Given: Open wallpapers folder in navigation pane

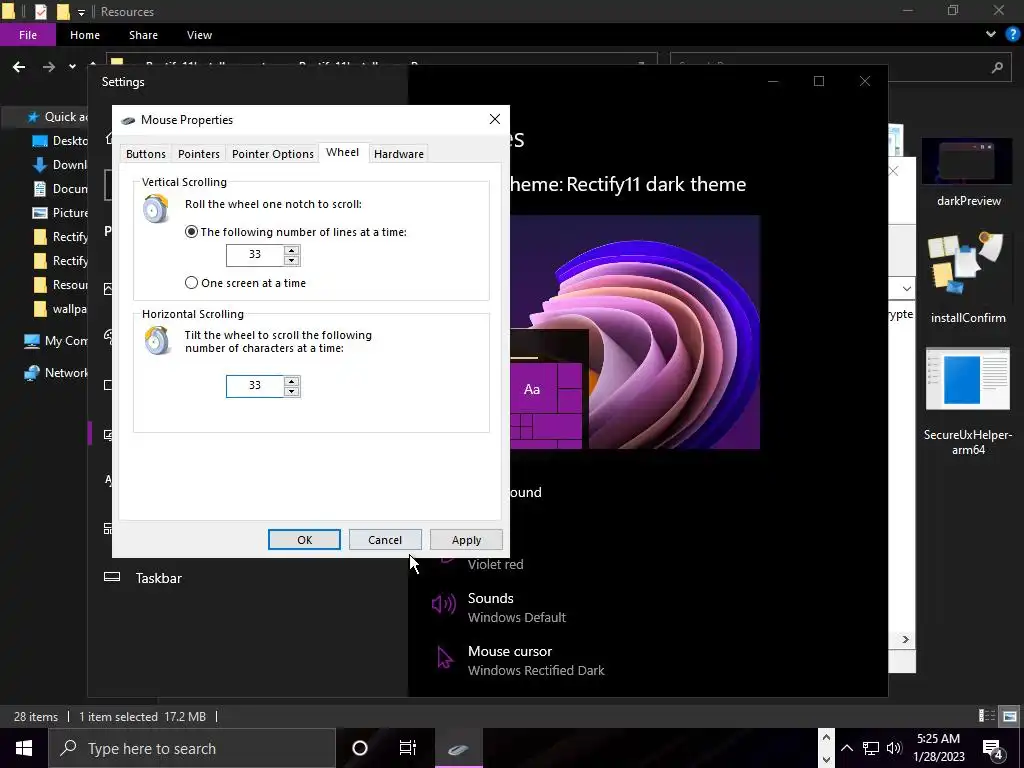Looking at the screenshot, I should click(60, 309).
